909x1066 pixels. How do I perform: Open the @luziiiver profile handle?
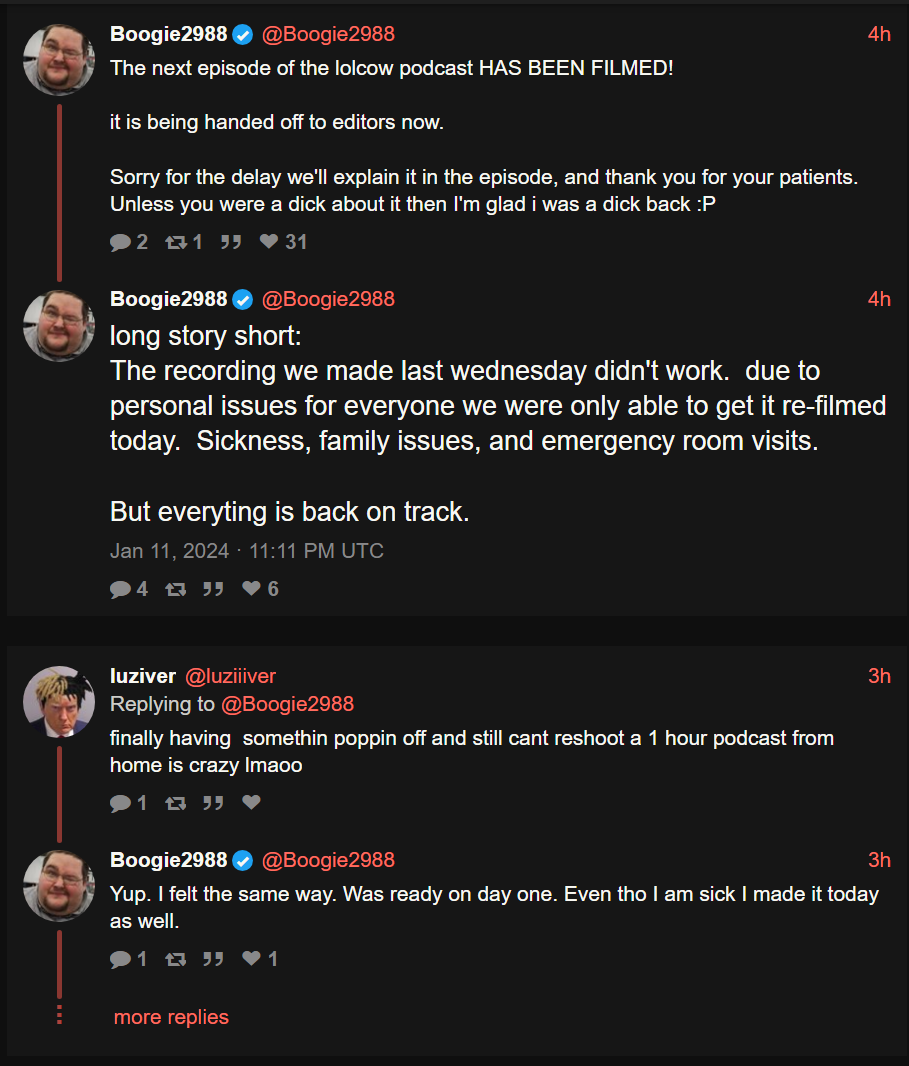pos(231,676)
